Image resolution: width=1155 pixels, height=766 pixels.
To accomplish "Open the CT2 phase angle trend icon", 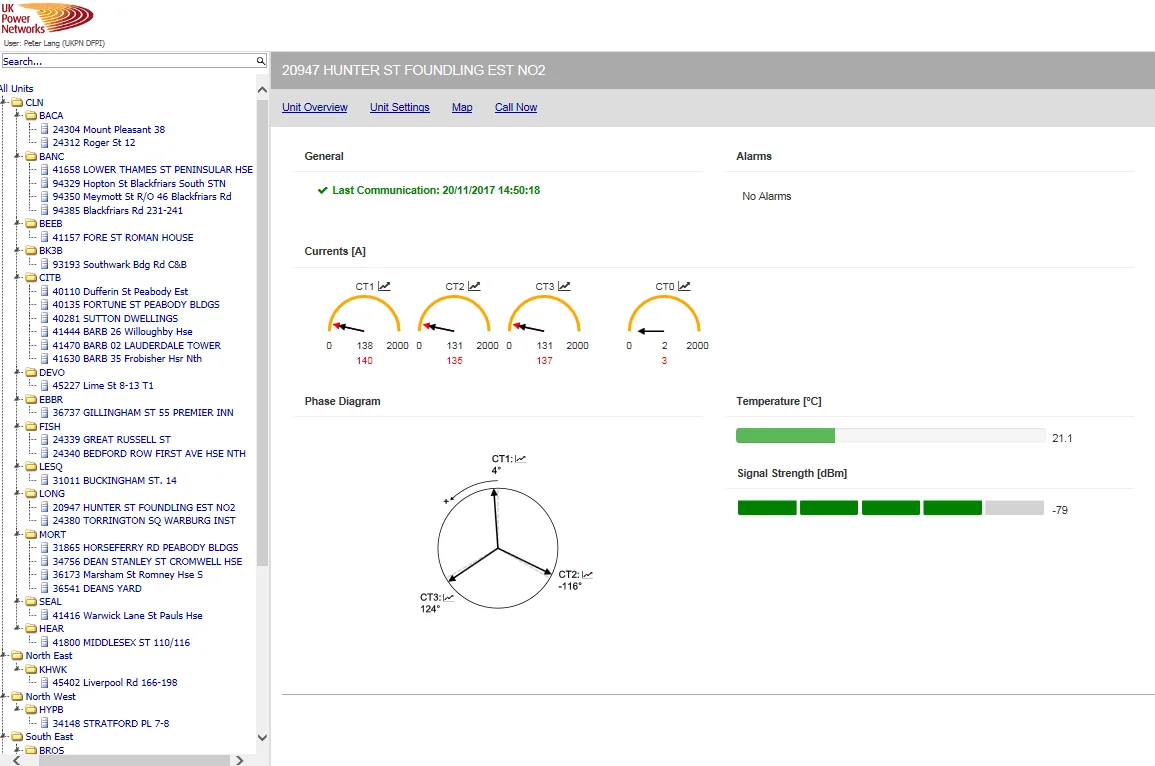I will pos(587,574).
